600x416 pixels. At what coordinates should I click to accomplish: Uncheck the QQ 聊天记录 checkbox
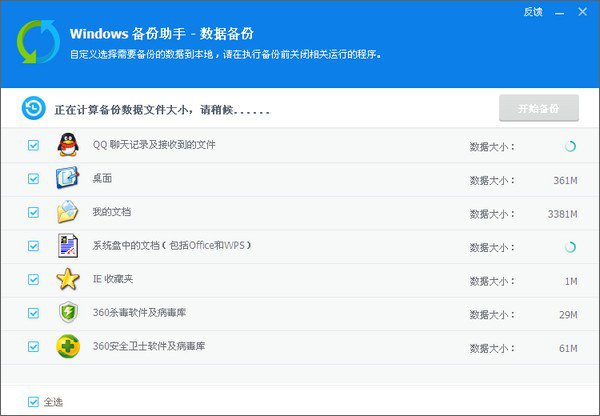tap(33, 145)
